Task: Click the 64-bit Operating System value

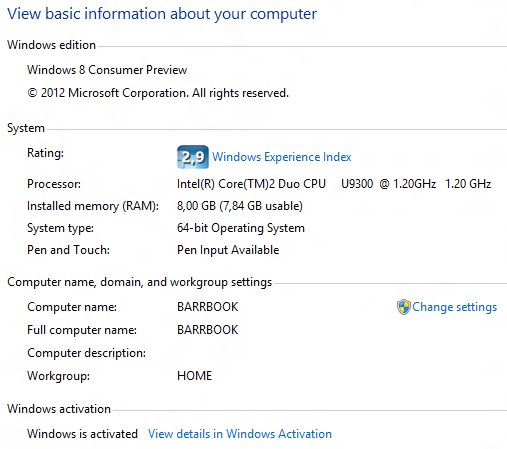Action: pos(241,228)
